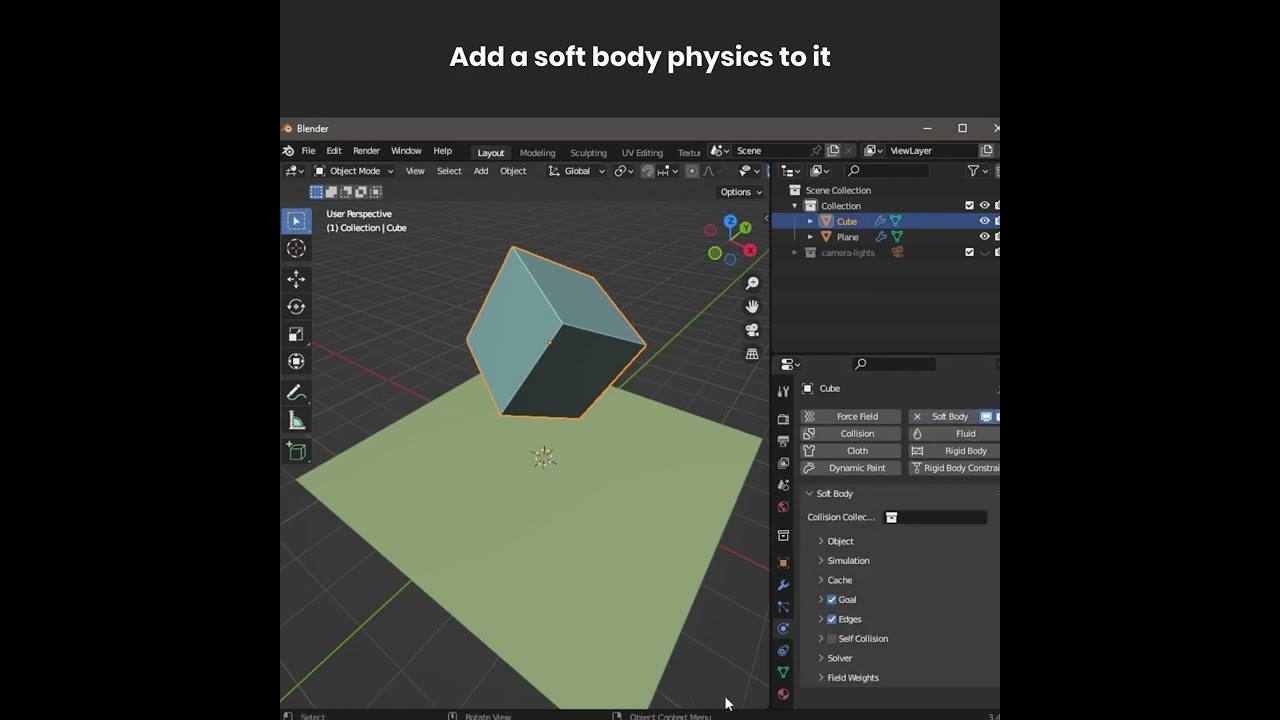
Task: Collapse the Soft Body panel
Action: (x=809, y=494)
